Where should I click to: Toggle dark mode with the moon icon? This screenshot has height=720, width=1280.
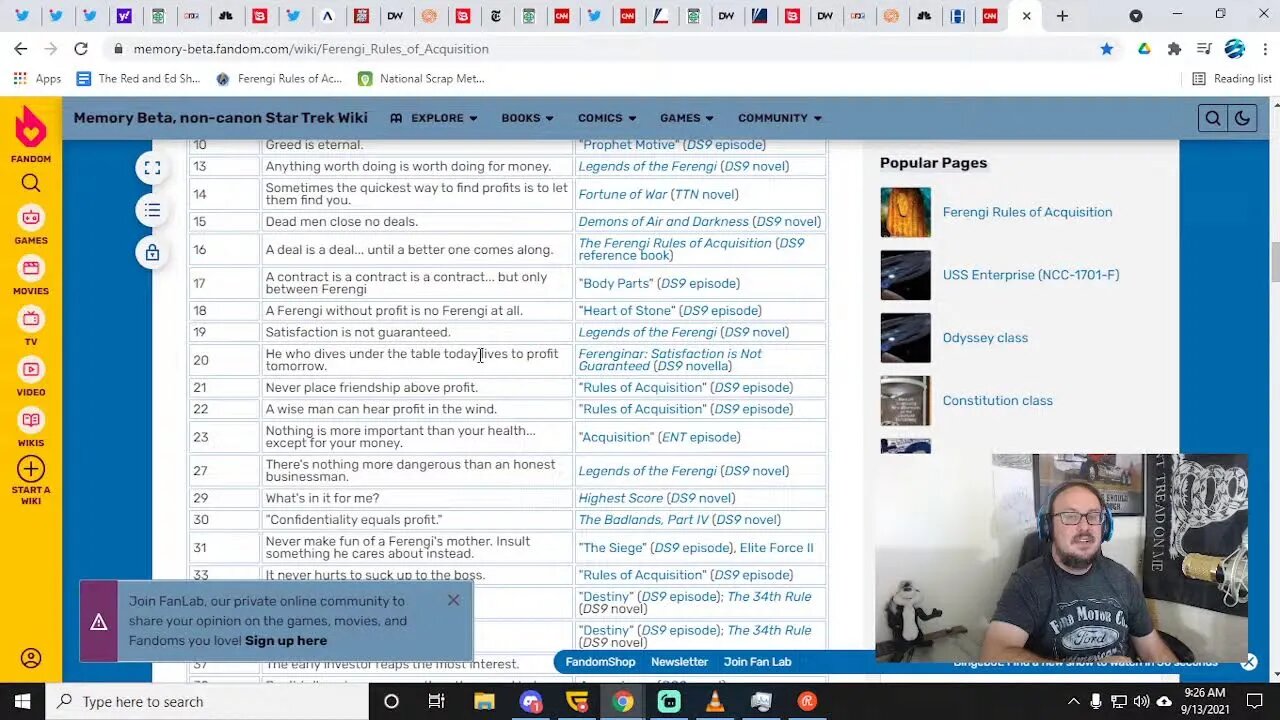[x=1241, y=118]
